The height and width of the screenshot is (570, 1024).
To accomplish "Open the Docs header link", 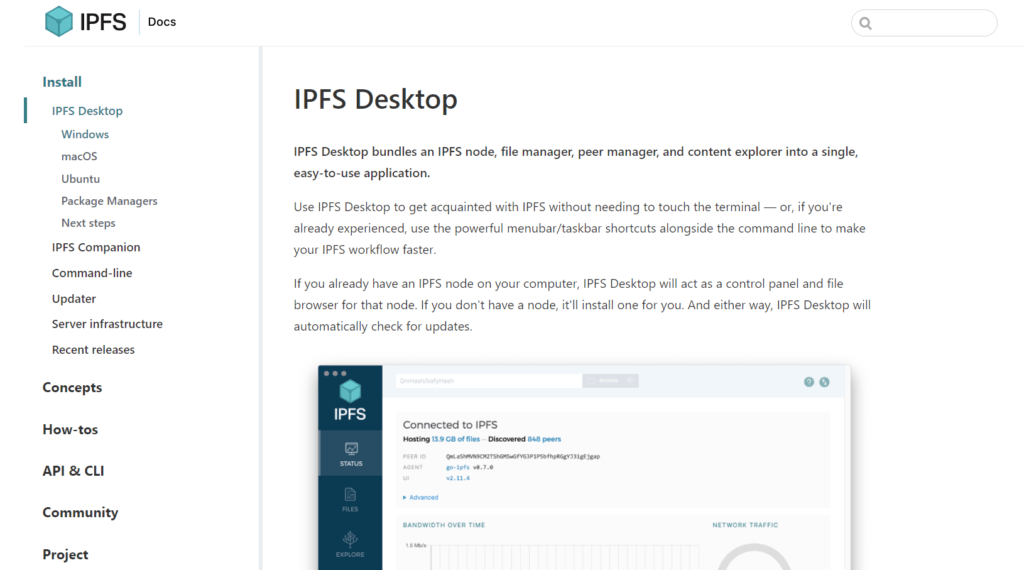I will (161, 22).
